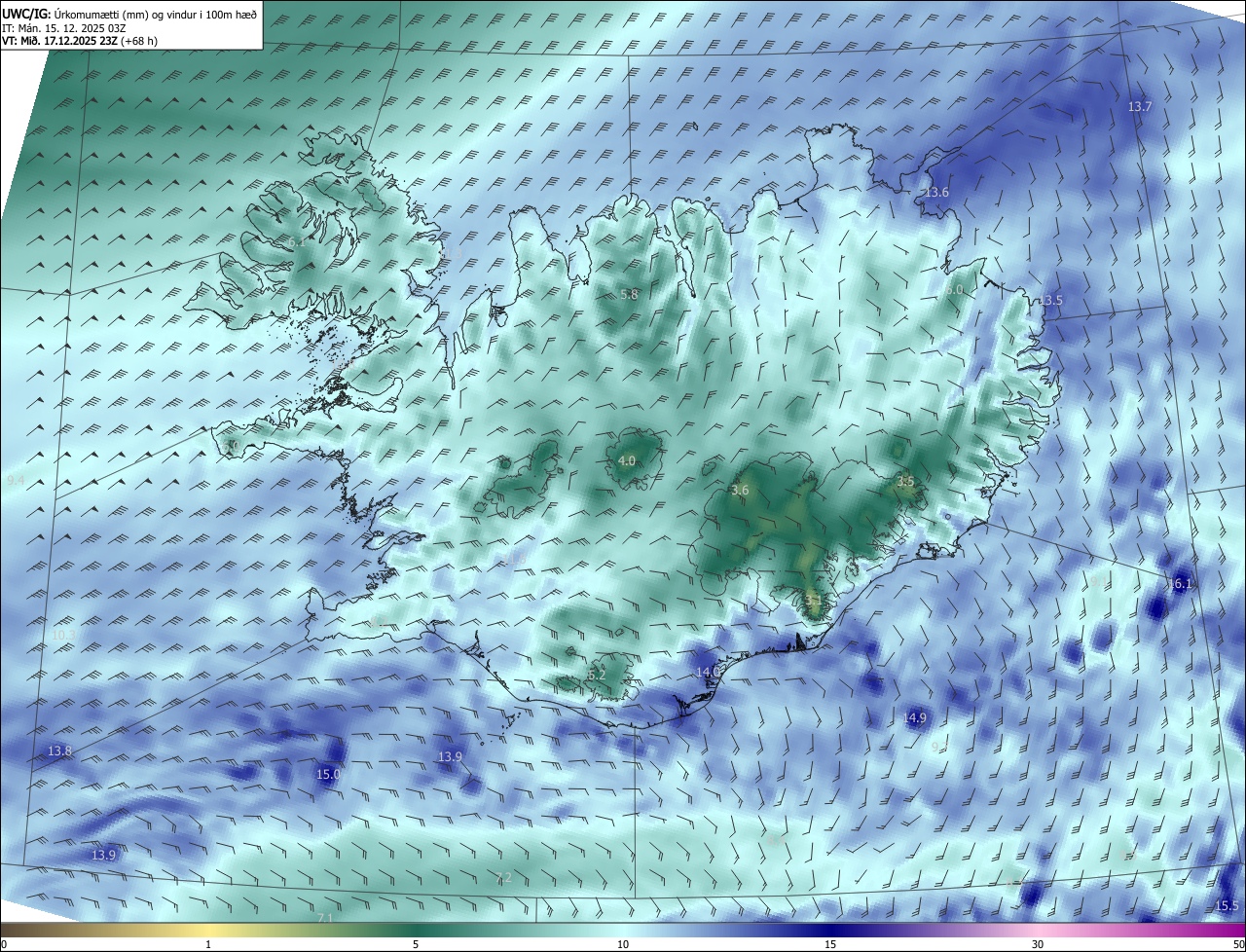
Task: Click the 3.5 value label on the map
Action: point(905,481)
